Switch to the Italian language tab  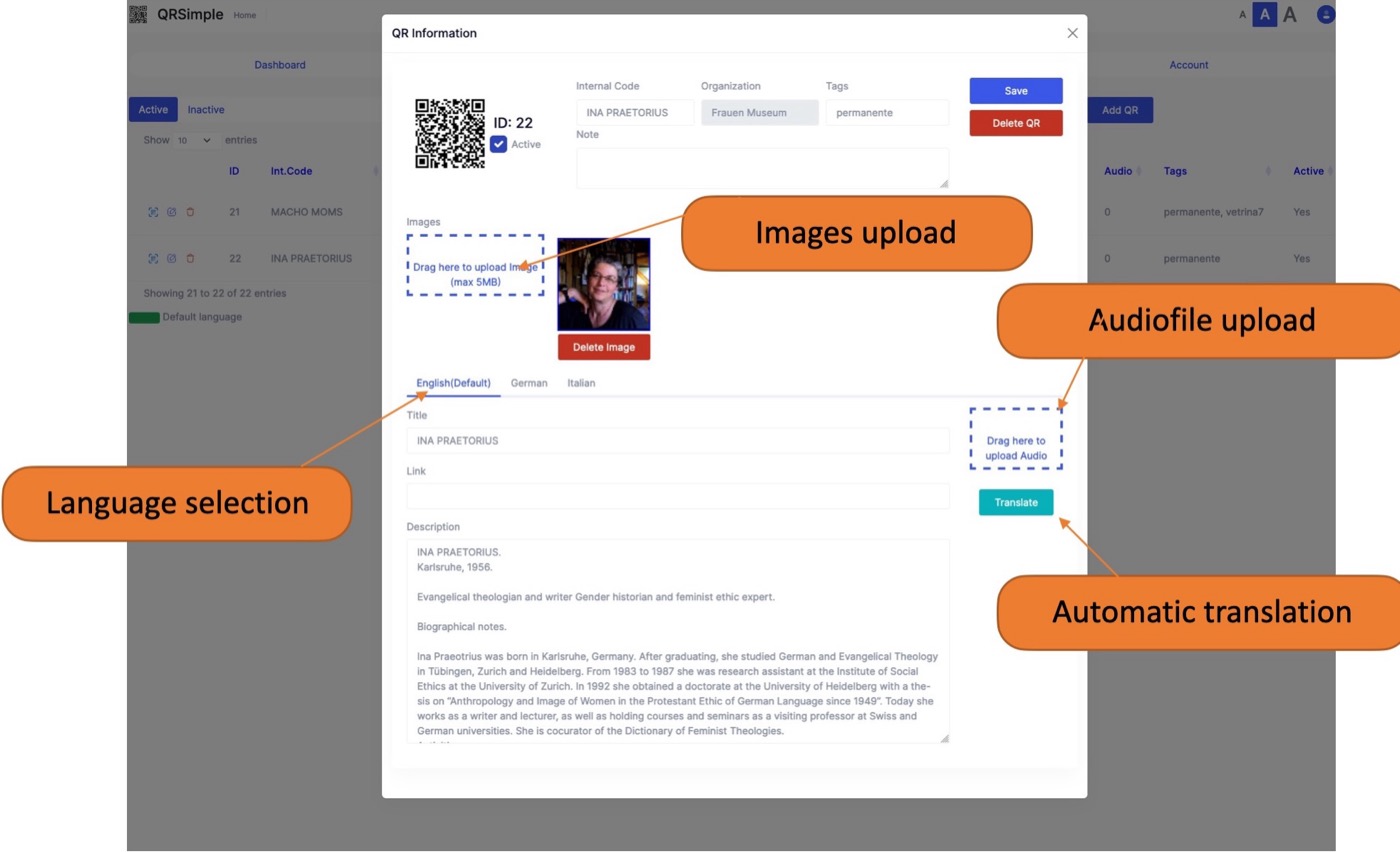click(581, 383)
